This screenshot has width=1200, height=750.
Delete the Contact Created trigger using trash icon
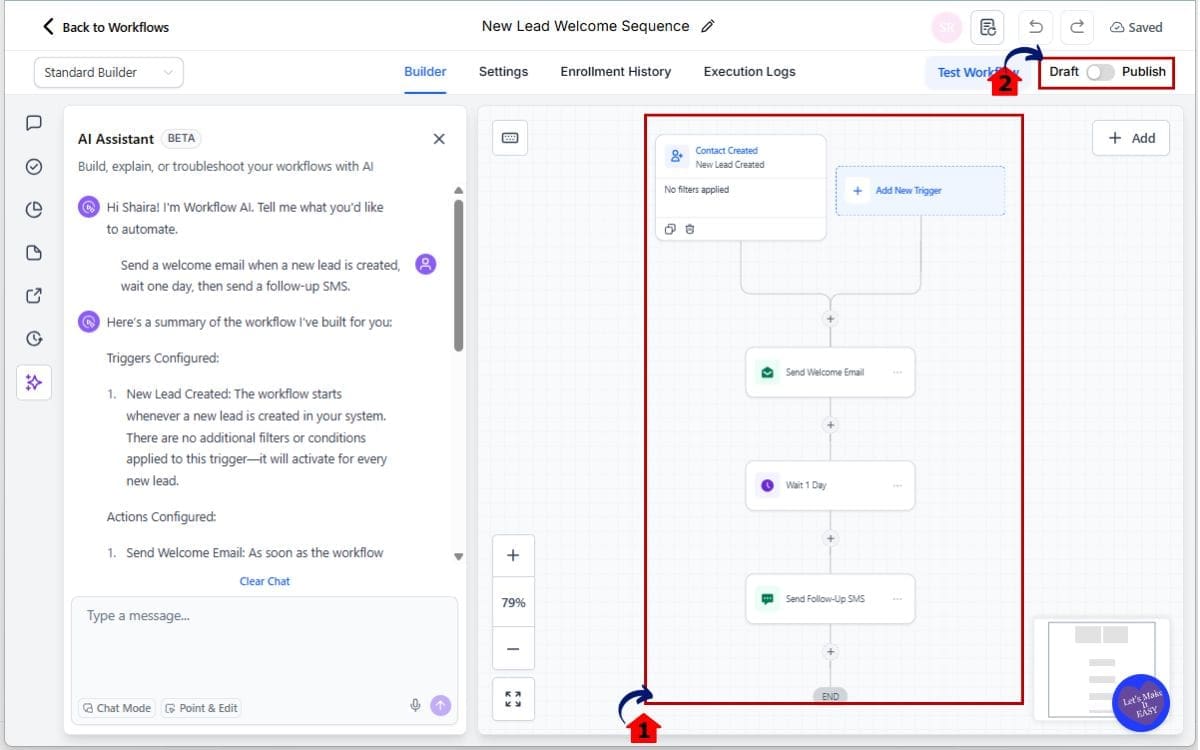690,228
